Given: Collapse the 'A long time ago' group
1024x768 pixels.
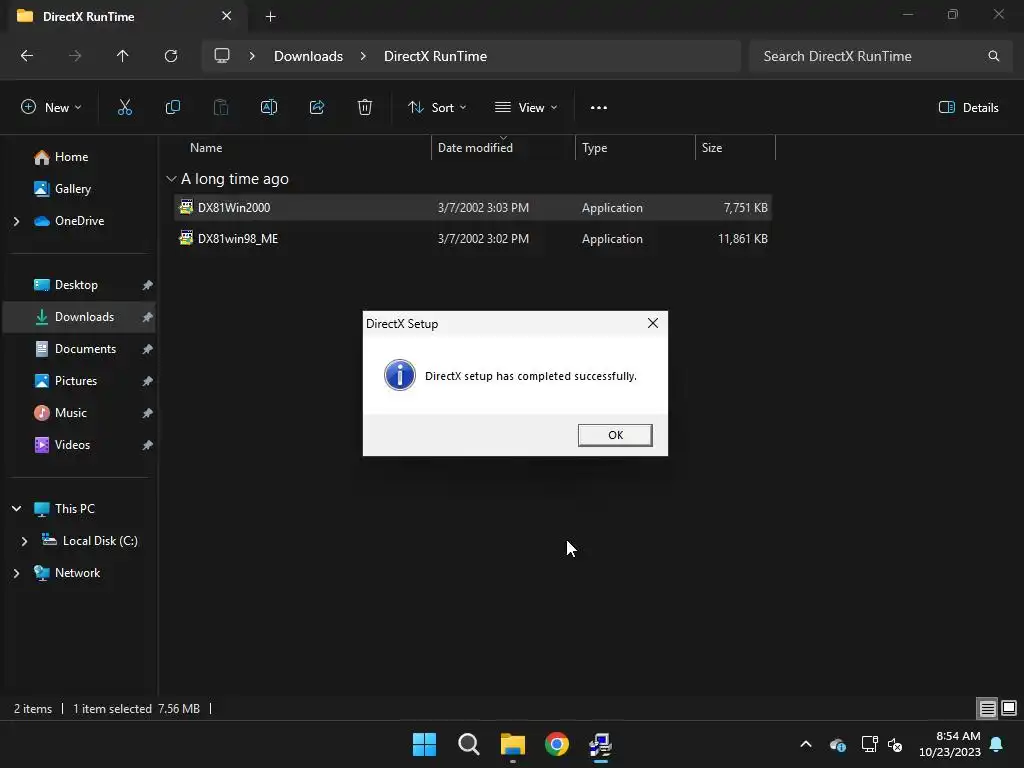Looking at the screenshot, I should pos(171,179).
